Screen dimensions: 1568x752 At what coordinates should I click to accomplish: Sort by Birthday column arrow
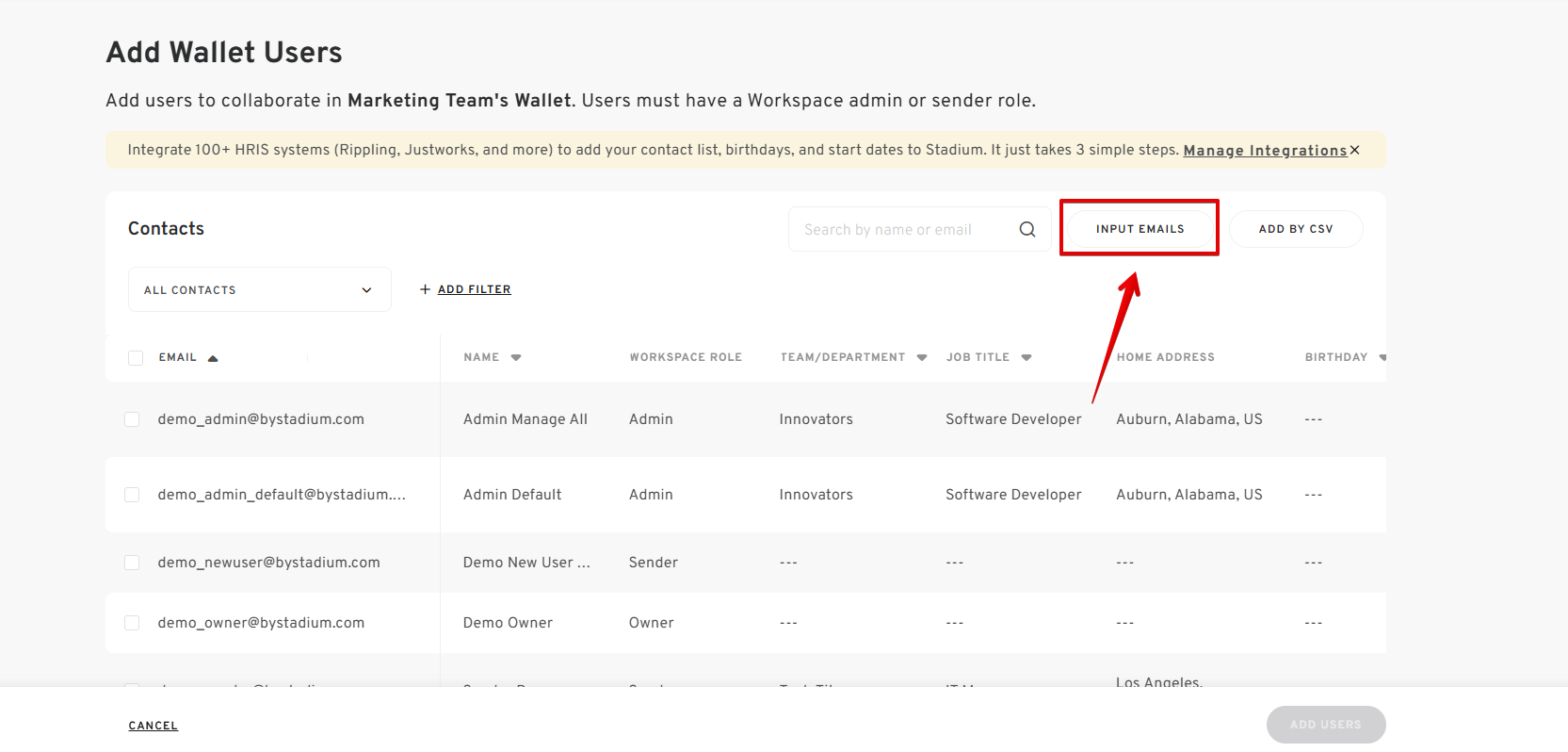coord(1382,357)
